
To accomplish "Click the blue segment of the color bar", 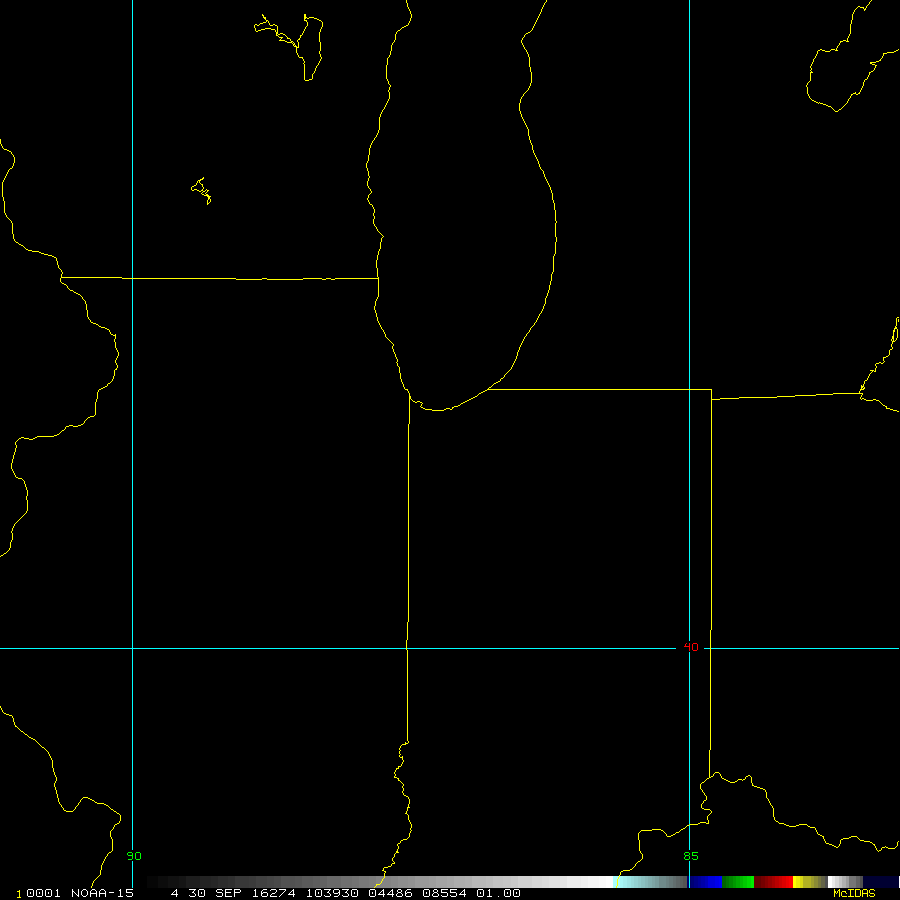I will click(705, 882).
